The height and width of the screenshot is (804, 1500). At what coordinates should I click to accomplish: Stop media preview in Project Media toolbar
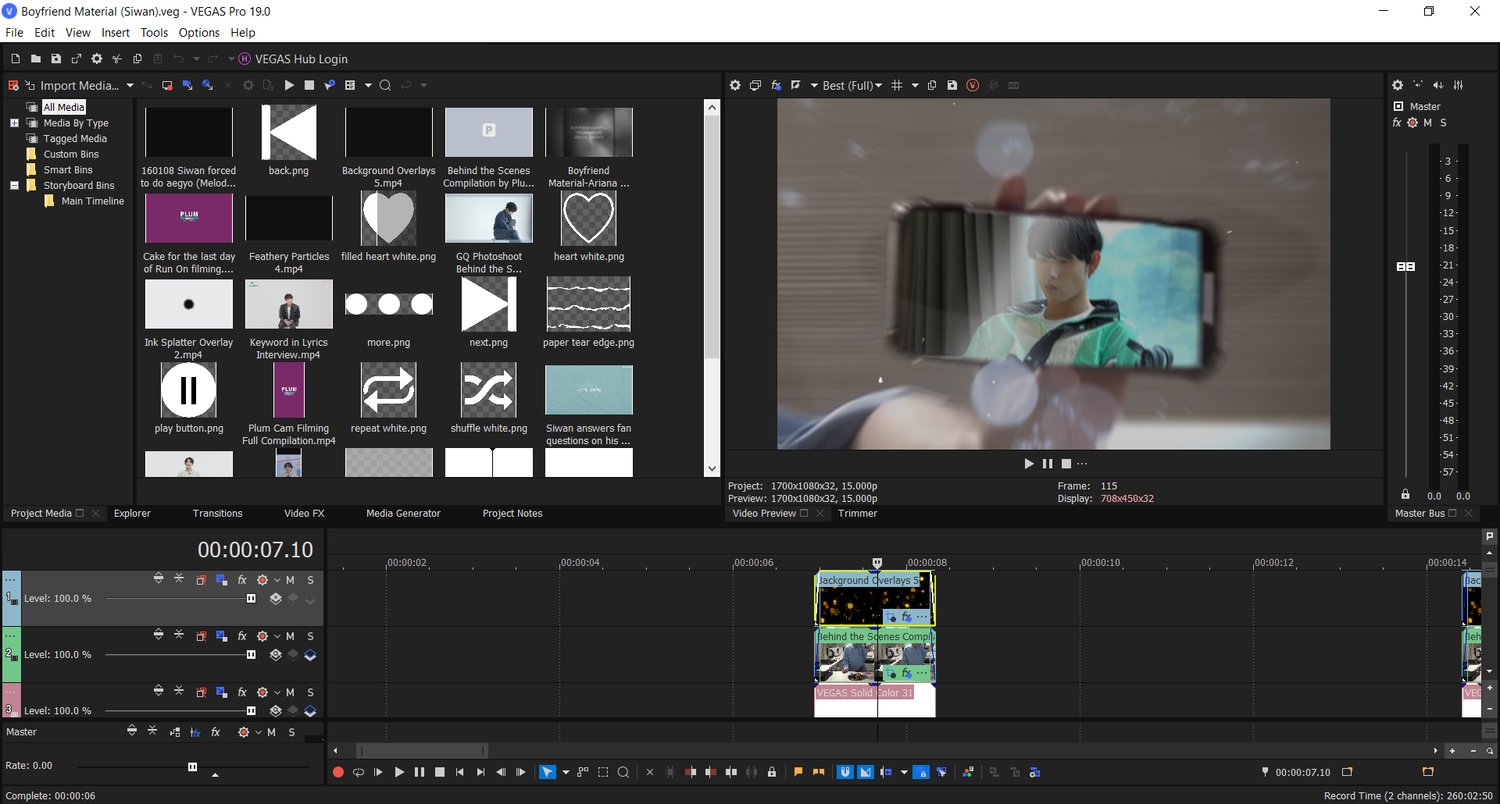(309, 85)
